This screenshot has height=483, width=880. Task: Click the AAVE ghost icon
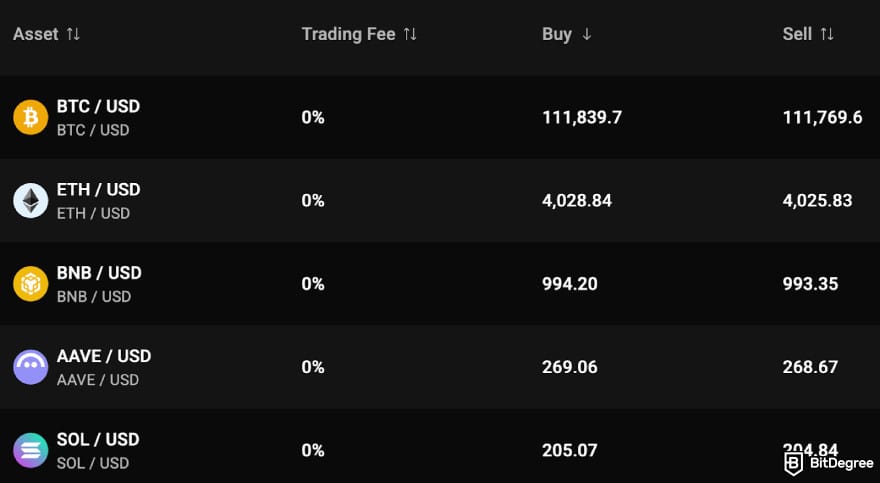tap(30, 367)
